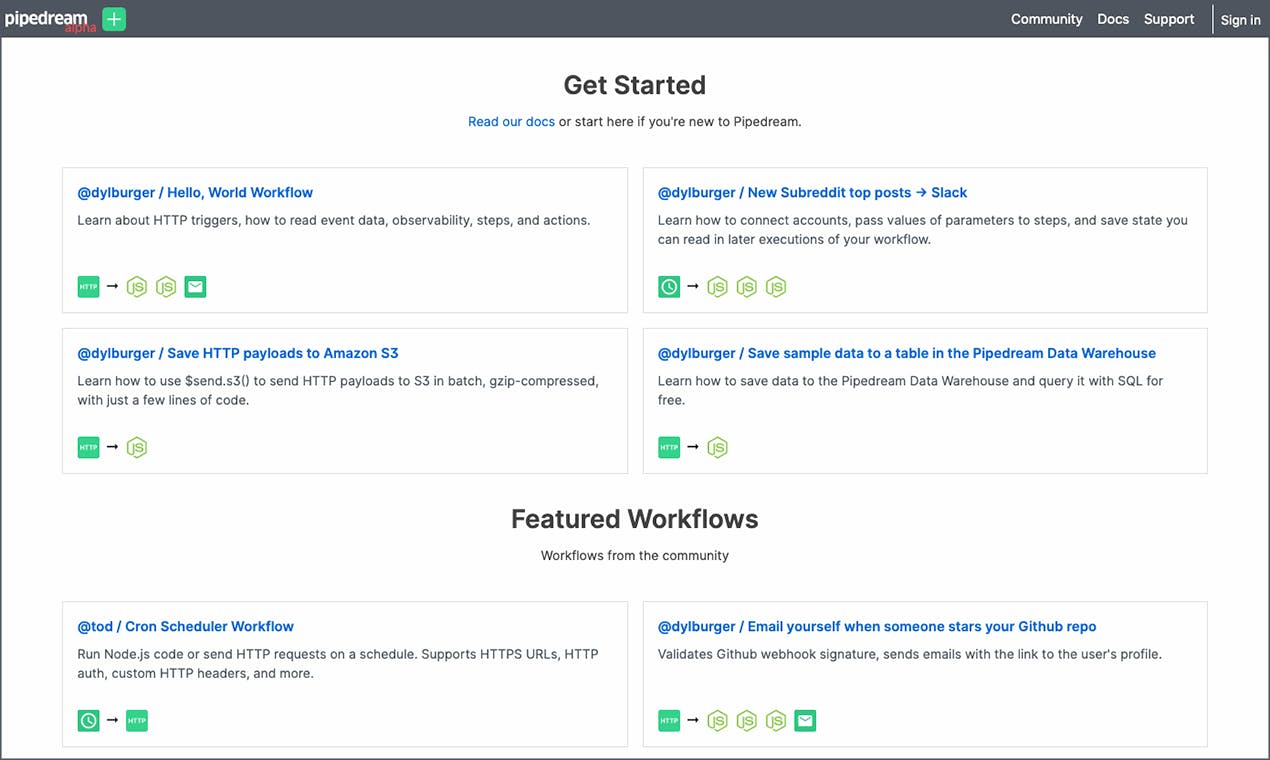This screenshot has height=760, width=1270.
Task: Open @dylburger / Hello, World Workflow link
Action: 195,192
